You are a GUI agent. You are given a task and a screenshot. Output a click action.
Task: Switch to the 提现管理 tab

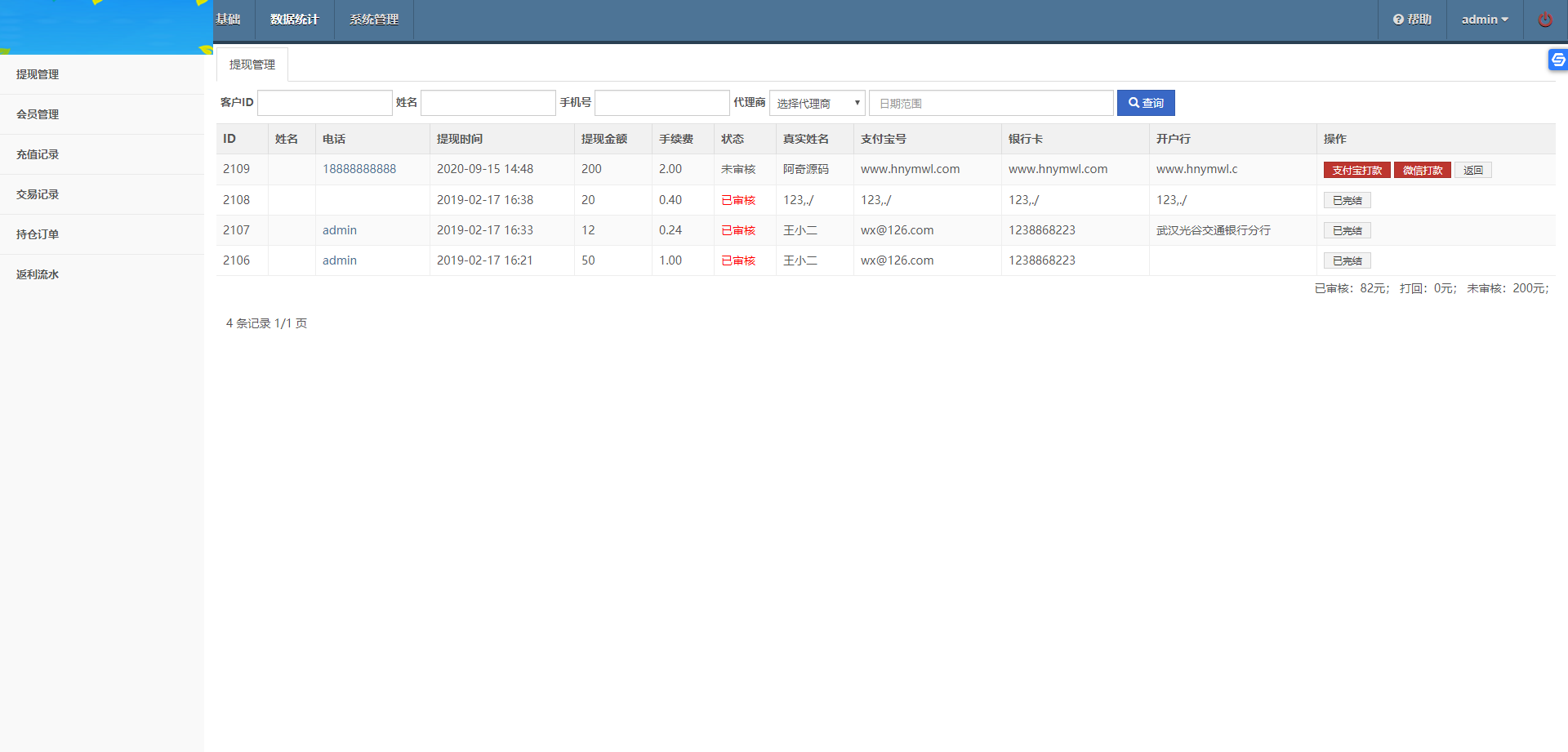pos(252,64)
